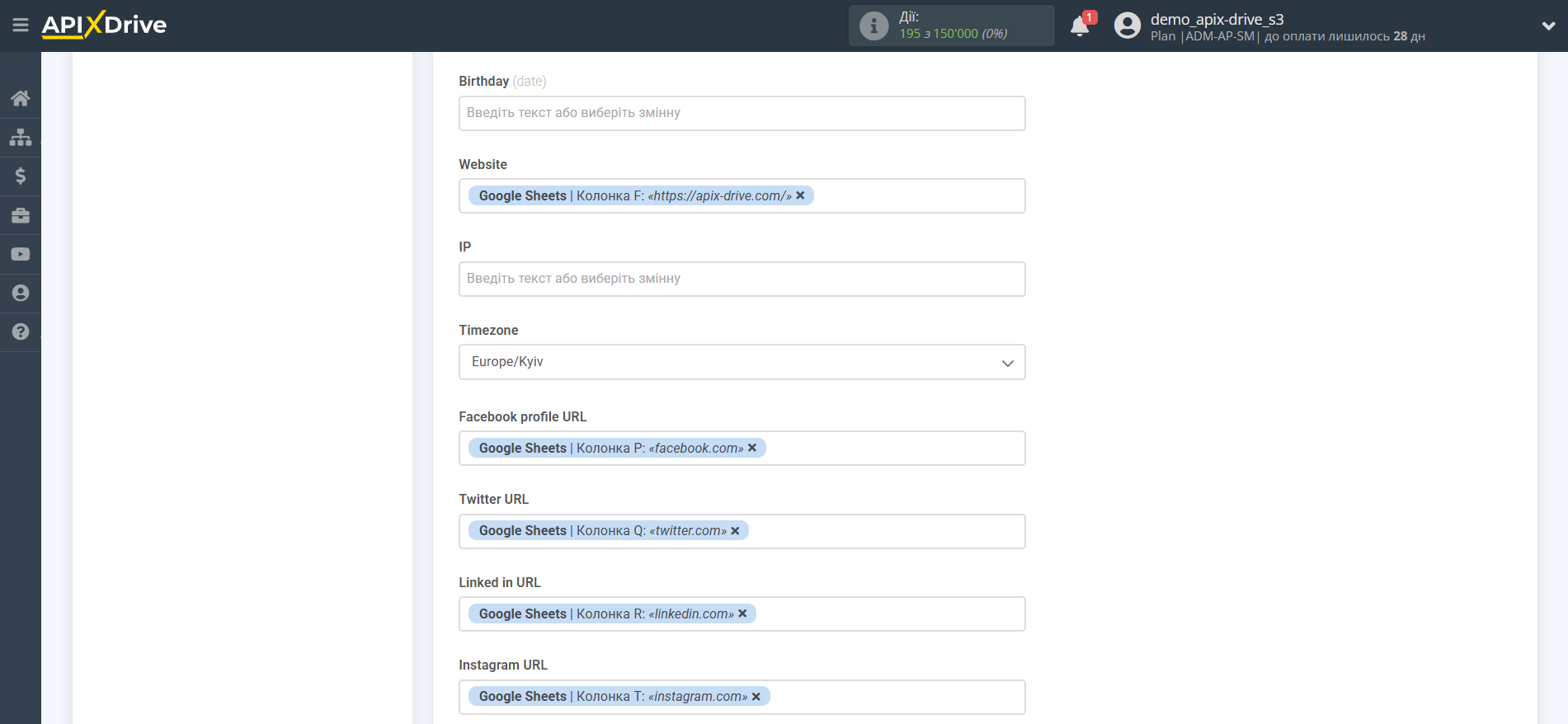Remove the Twitter URL variable tag
Image resolution: width=1568 pixels, height=724 pixels.
(x=735, y=531)
